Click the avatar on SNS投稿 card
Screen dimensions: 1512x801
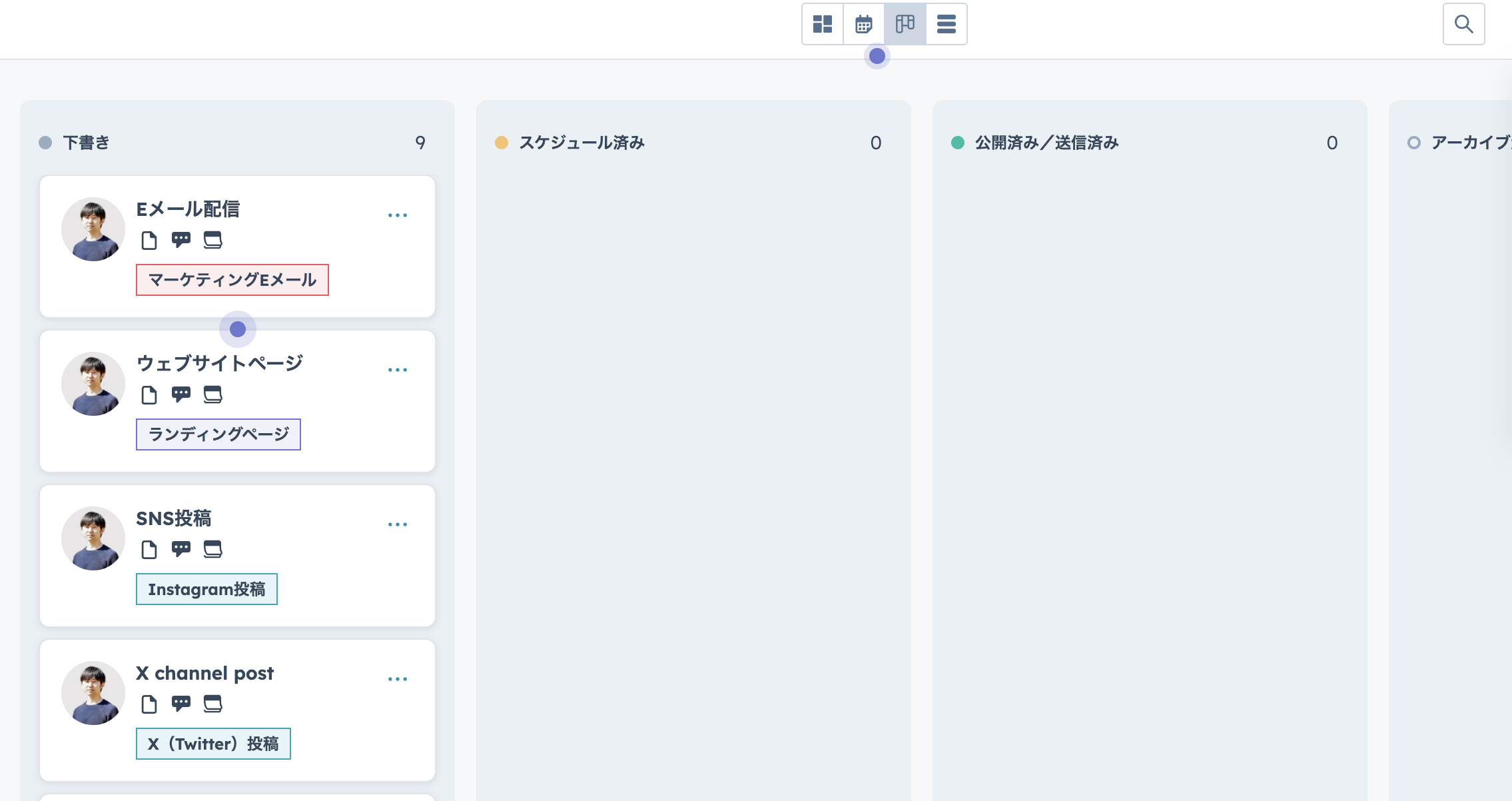point(93,538)
